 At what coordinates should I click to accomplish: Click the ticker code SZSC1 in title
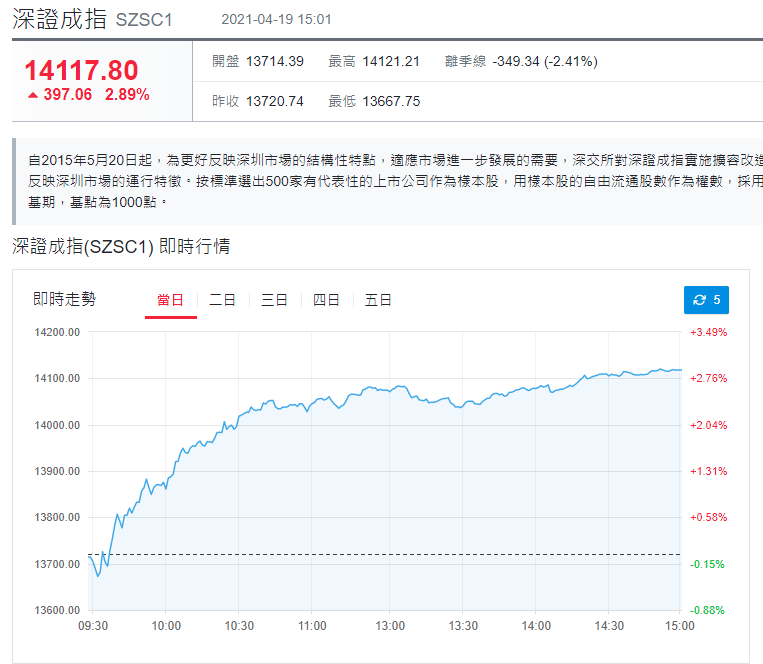point(144,20)
